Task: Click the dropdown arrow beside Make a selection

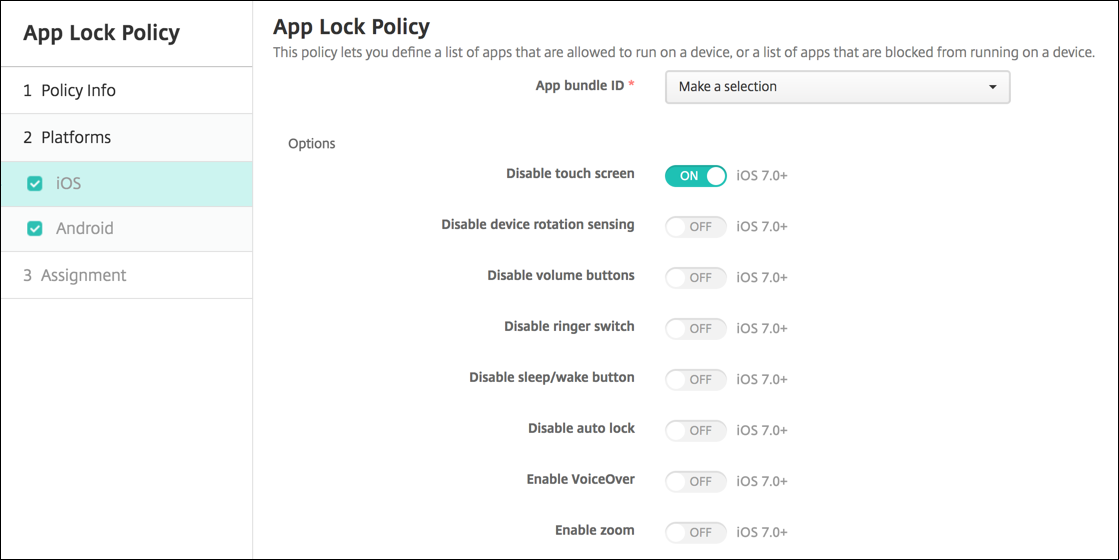Action: tap(992, 87)
